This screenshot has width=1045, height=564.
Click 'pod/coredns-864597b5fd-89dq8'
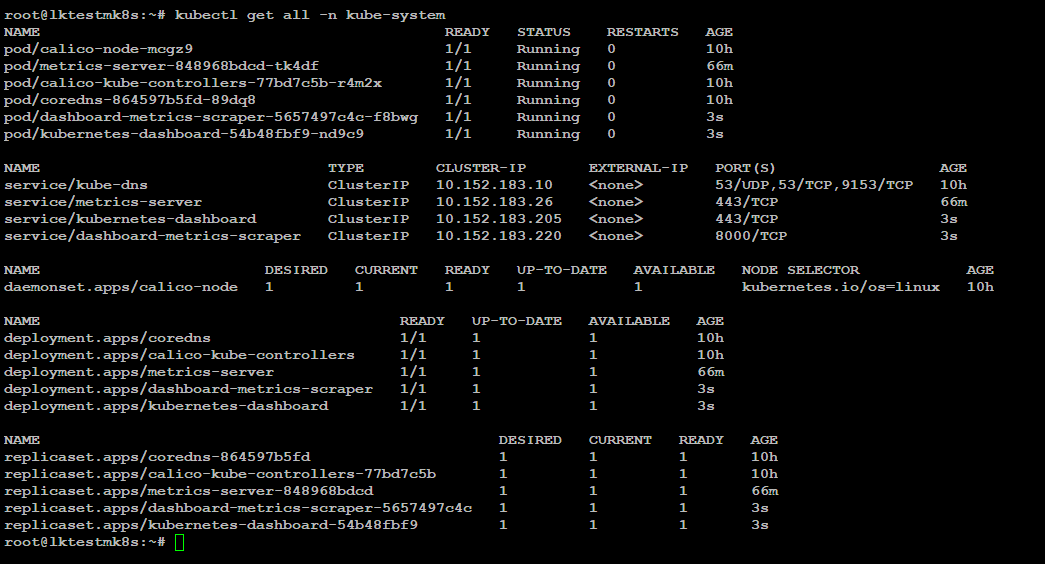130,100
